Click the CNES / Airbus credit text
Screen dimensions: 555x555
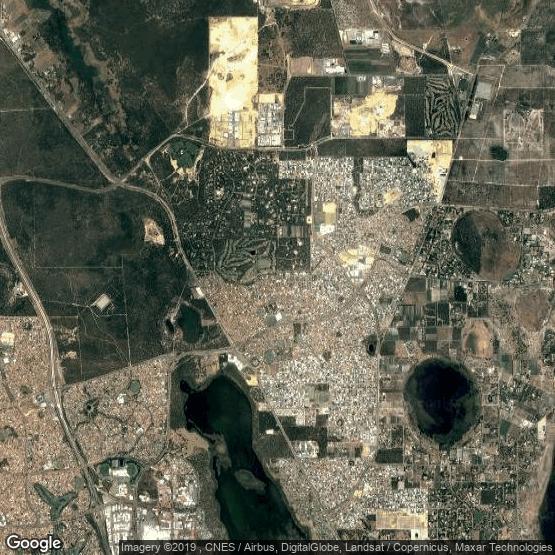click(241, 548)
